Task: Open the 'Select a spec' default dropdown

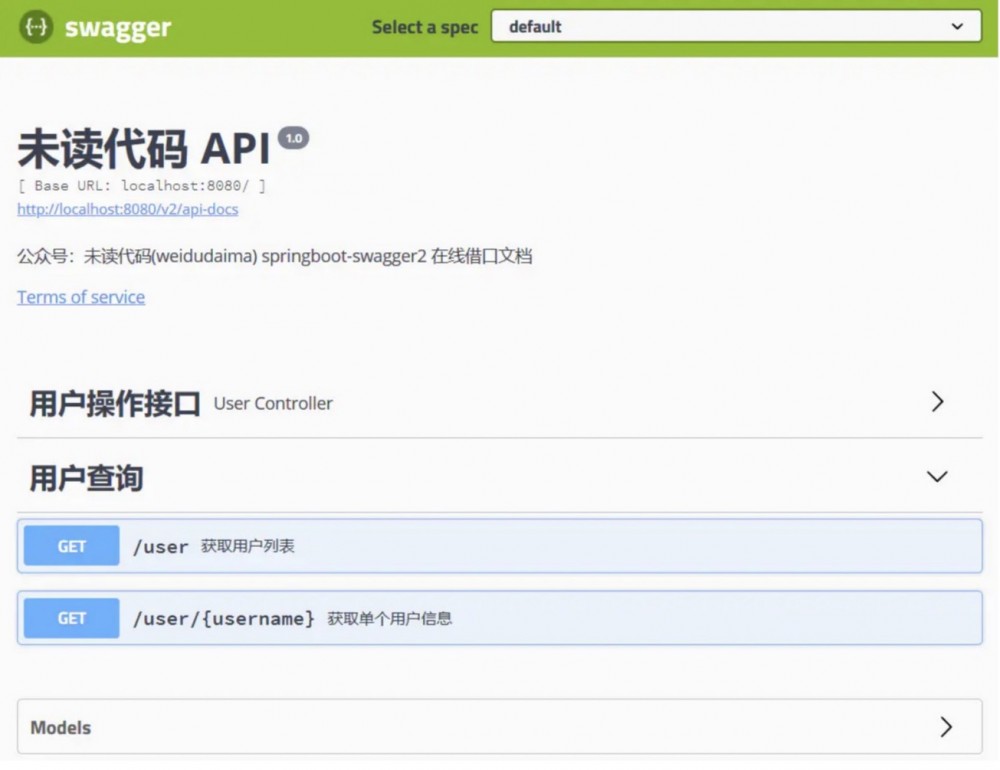Action: coord(736,26)
